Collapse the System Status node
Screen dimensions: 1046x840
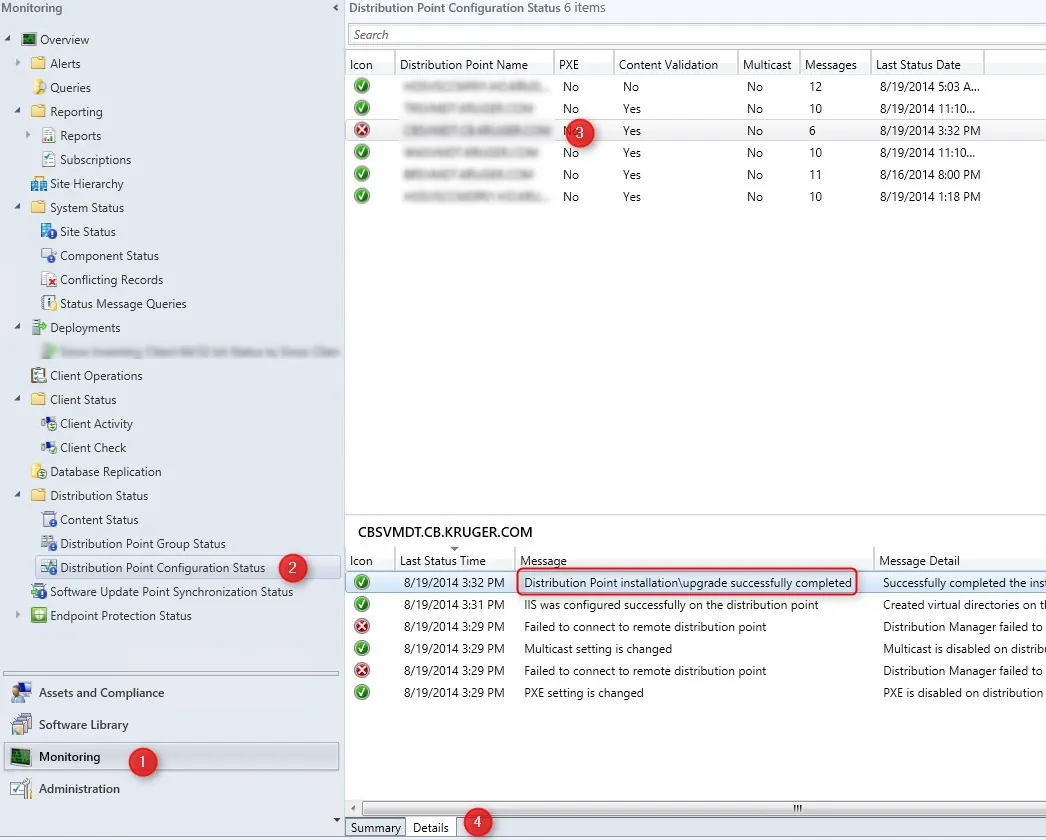coord(18,207)
